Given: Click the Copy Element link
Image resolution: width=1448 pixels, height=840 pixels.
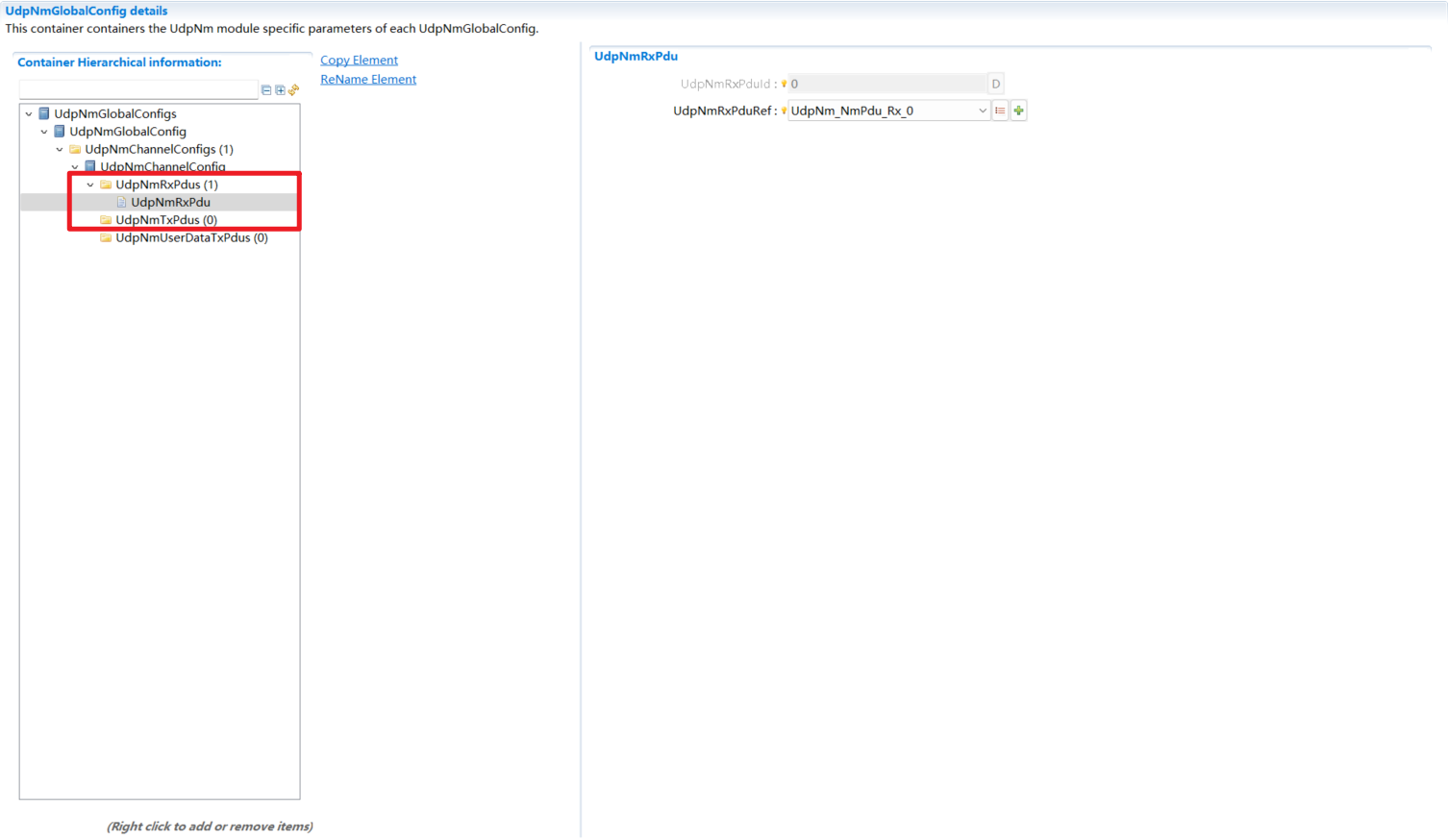Looking at the screenshot, I should click(359, 60).
